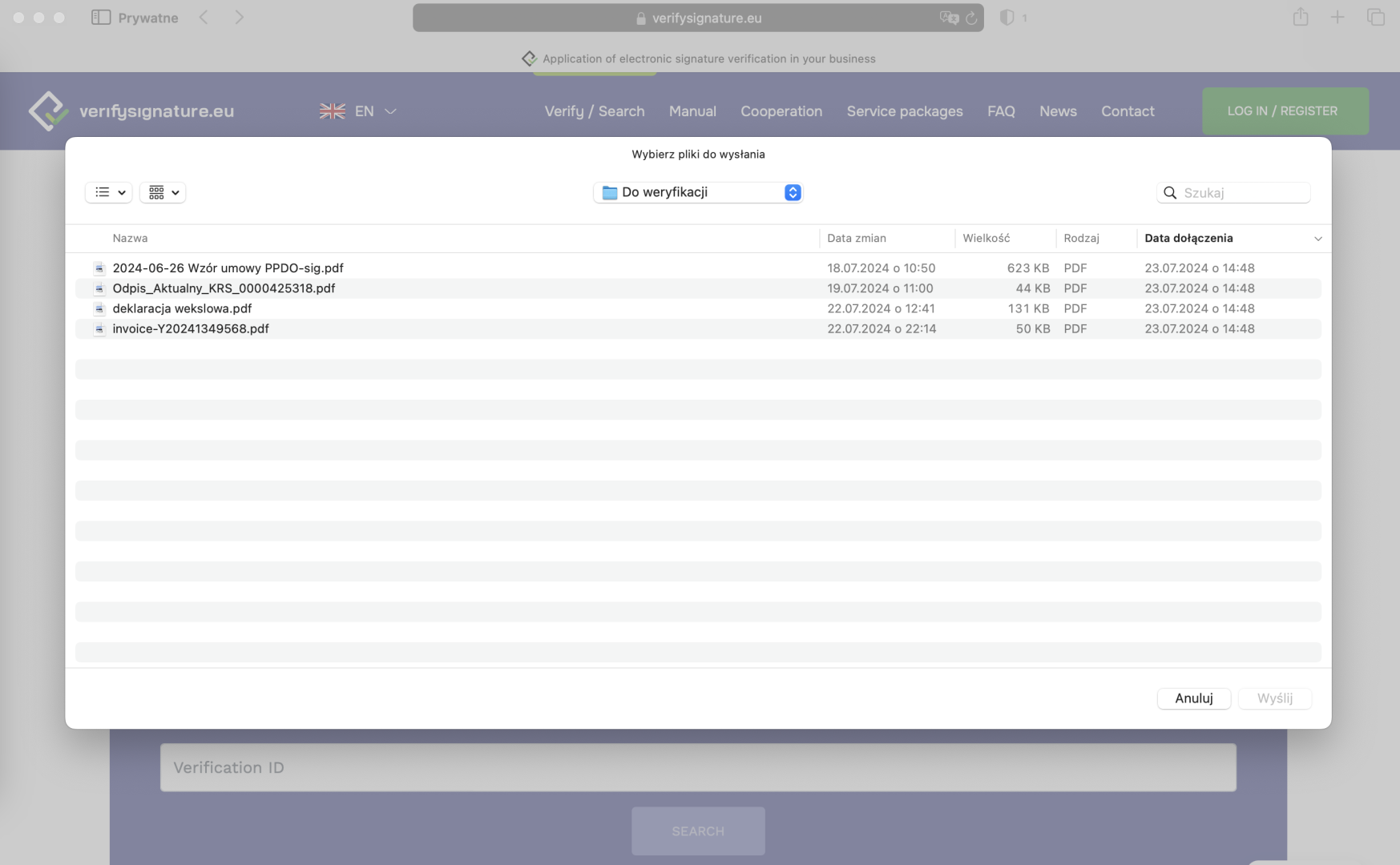The height and width of the screenshot is (865, 1400).
Task: Click the Anuluj button
Action: tap(1193, 698)
